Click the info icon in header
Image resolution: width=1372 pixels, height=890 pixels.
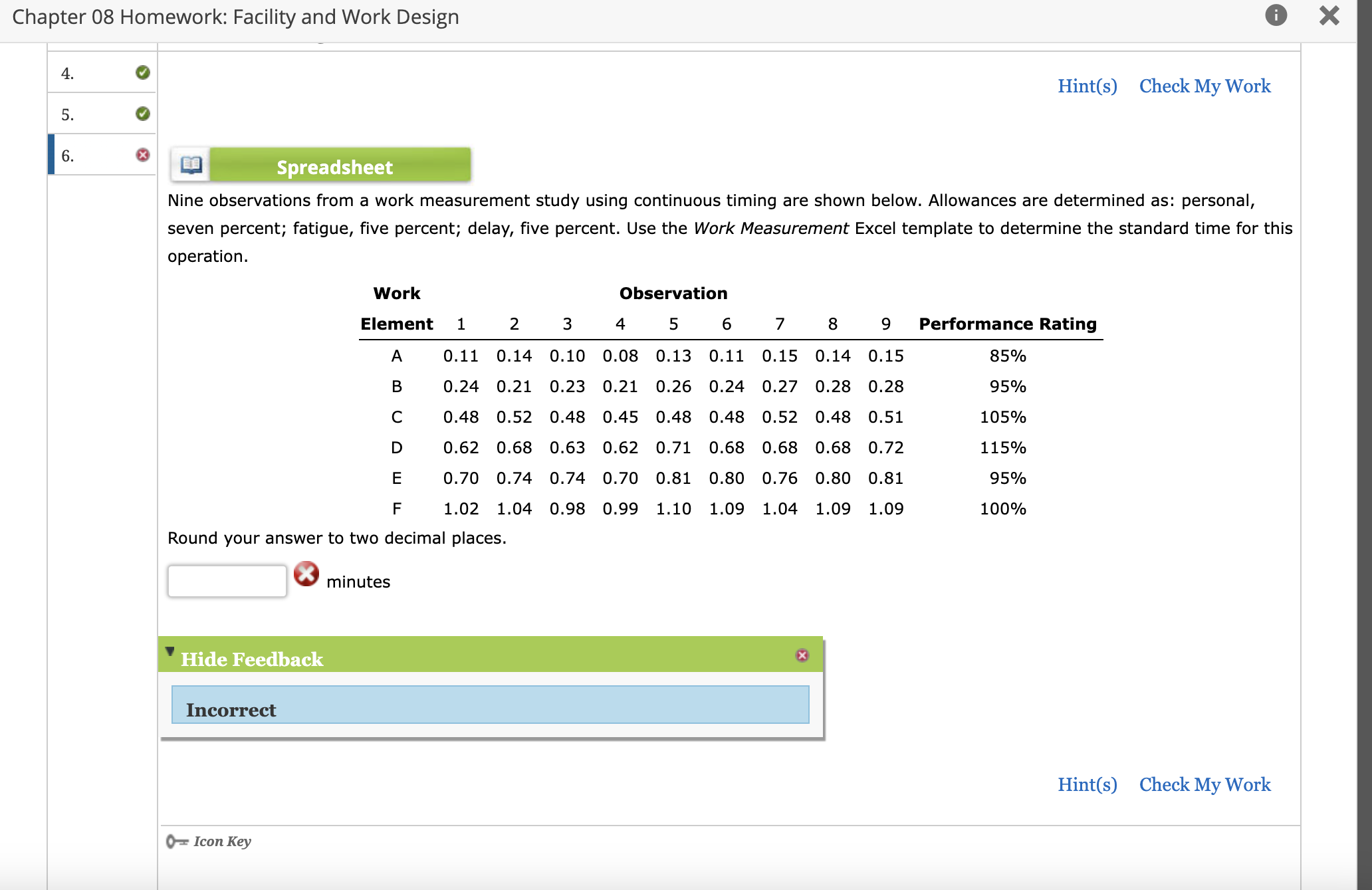[x=1275, y=15]
